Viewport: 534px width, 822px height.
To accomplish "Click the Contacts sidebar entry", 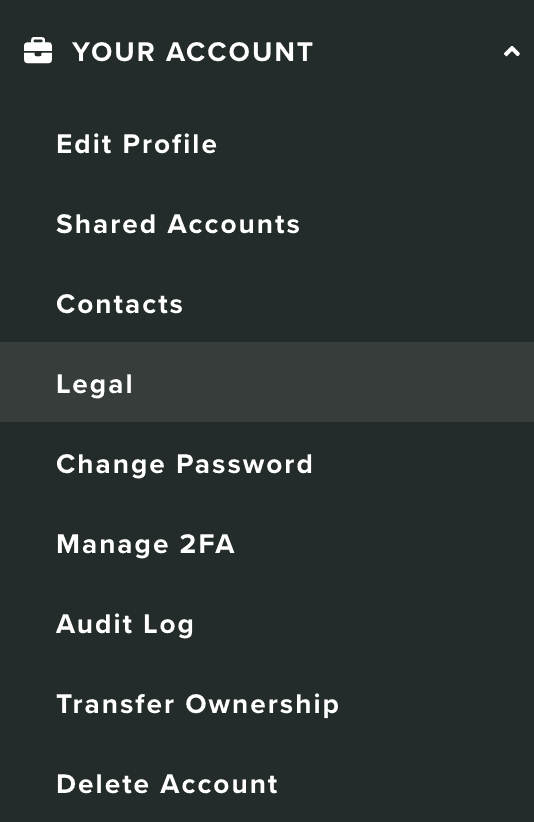I will click(x=267, y=304).
